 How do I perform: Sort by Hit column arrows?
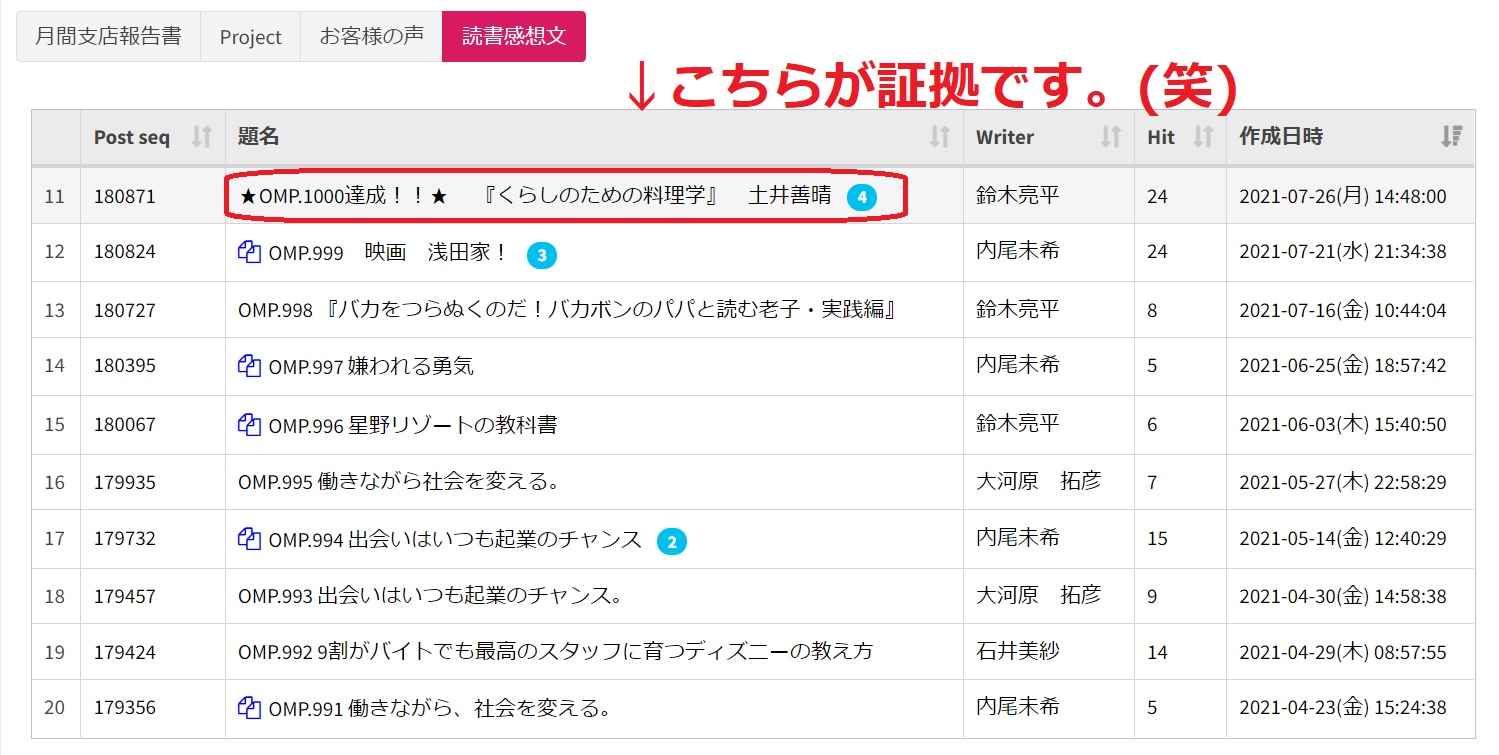1203,137
